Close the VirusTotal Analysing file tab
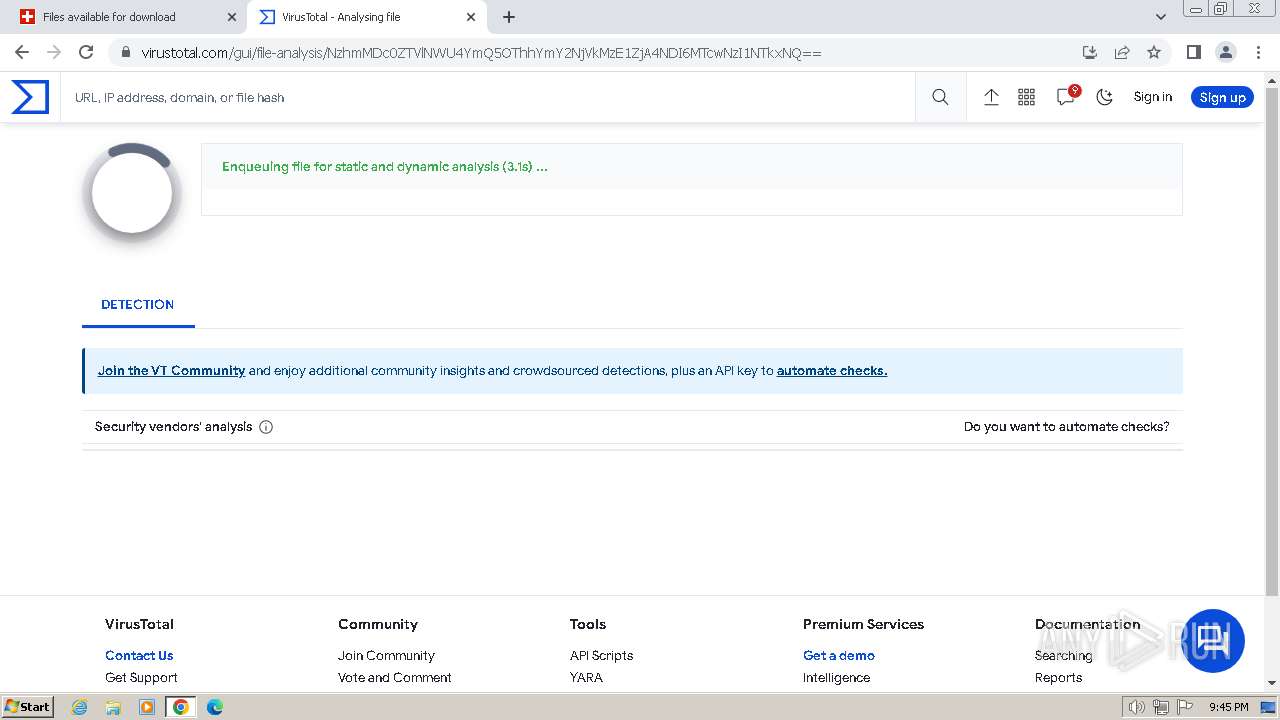This screenshot has width=1280, height=720. tap(471, 17)
